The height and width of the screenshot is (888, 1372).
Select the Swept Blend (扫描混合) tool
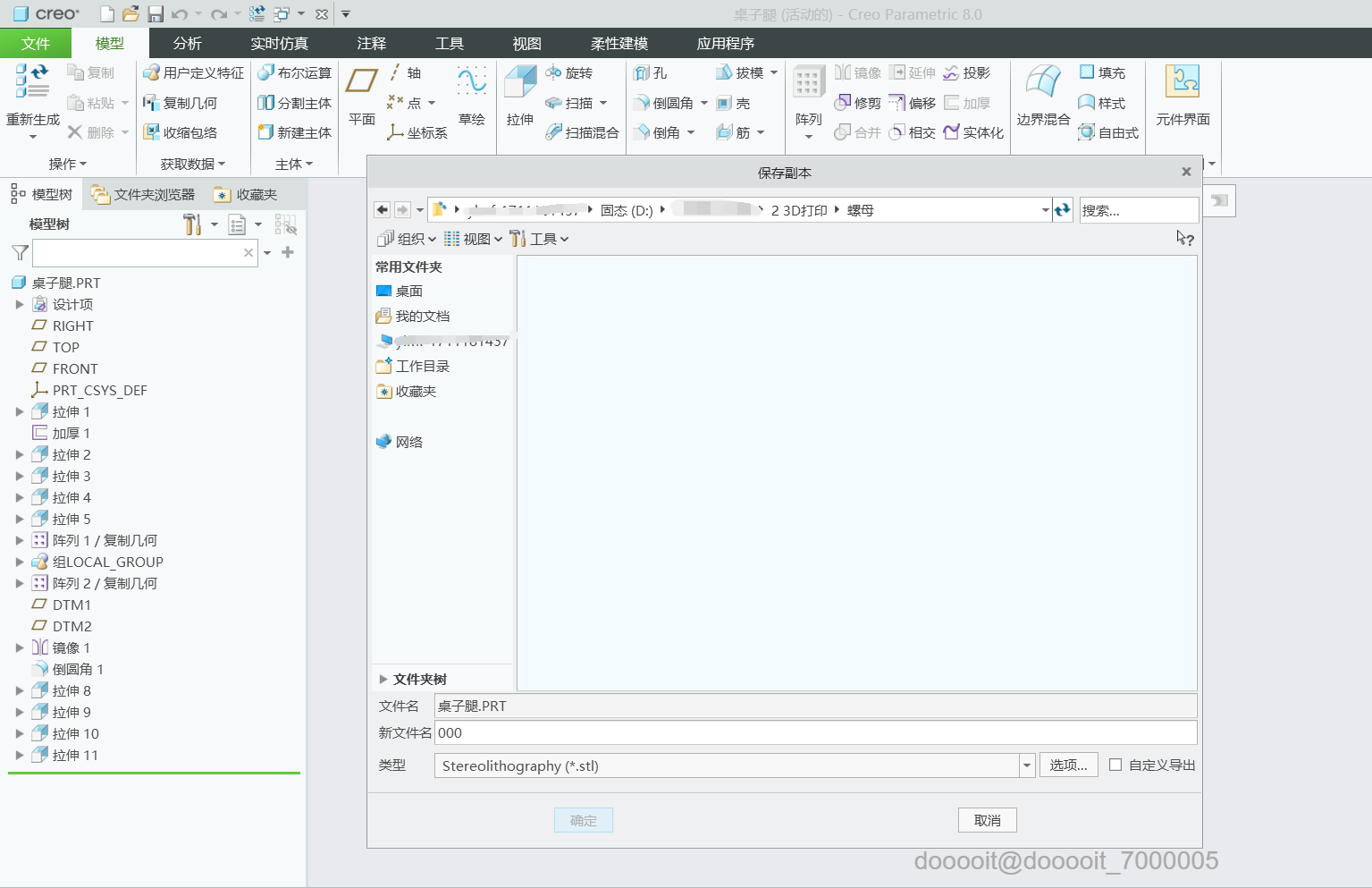click(582, 132)
